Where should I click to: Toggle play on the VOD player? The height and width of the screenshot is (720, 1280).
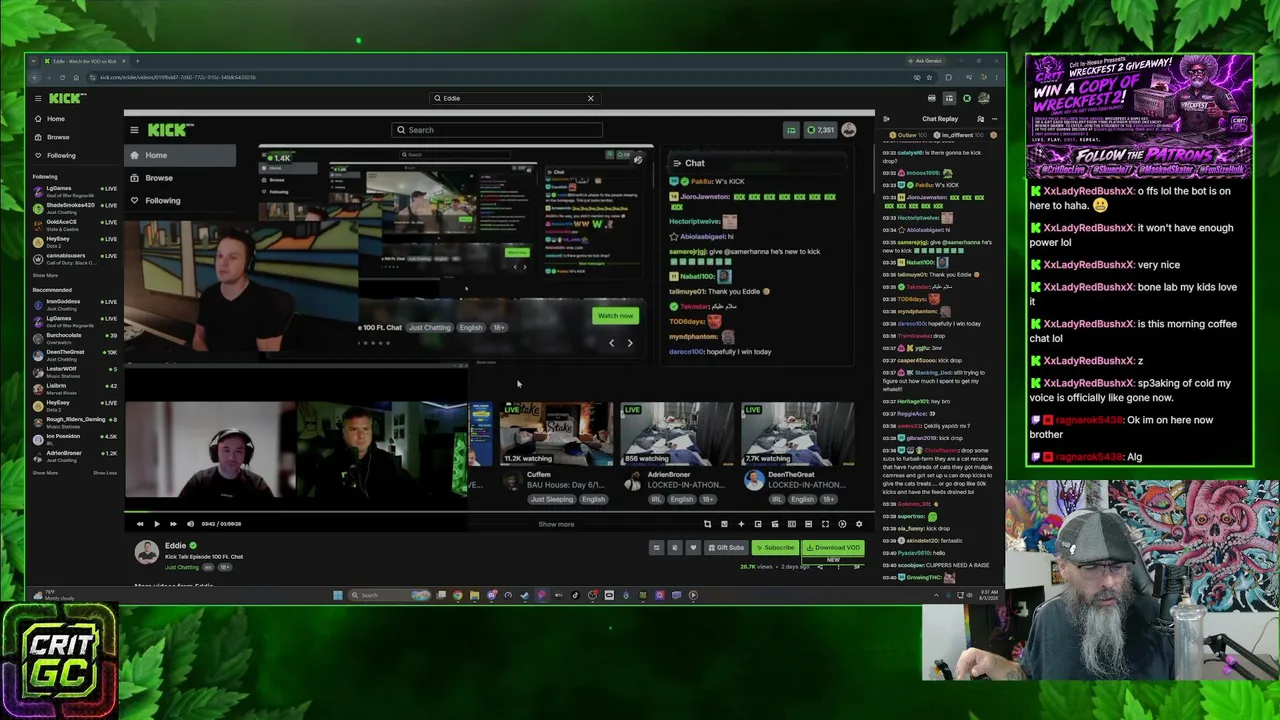coord(156,524)
